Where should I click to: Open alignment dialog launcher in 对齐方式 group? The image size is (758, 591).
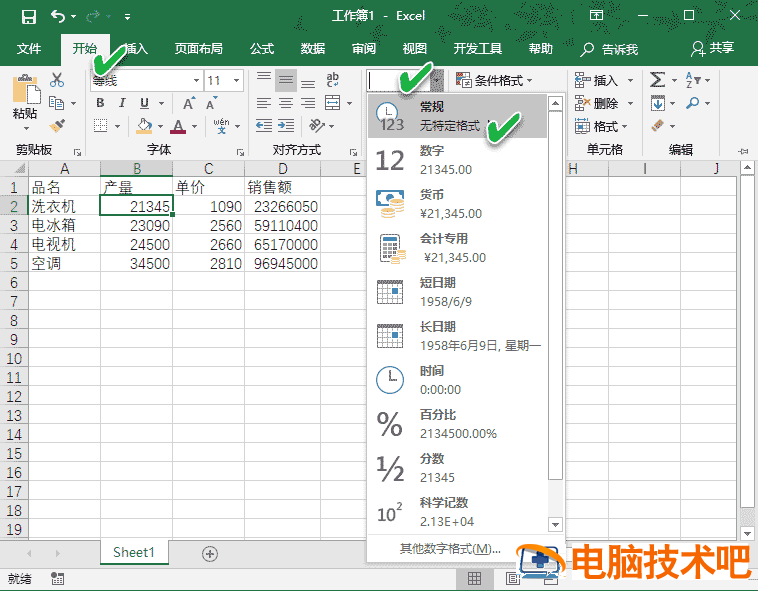353,152
